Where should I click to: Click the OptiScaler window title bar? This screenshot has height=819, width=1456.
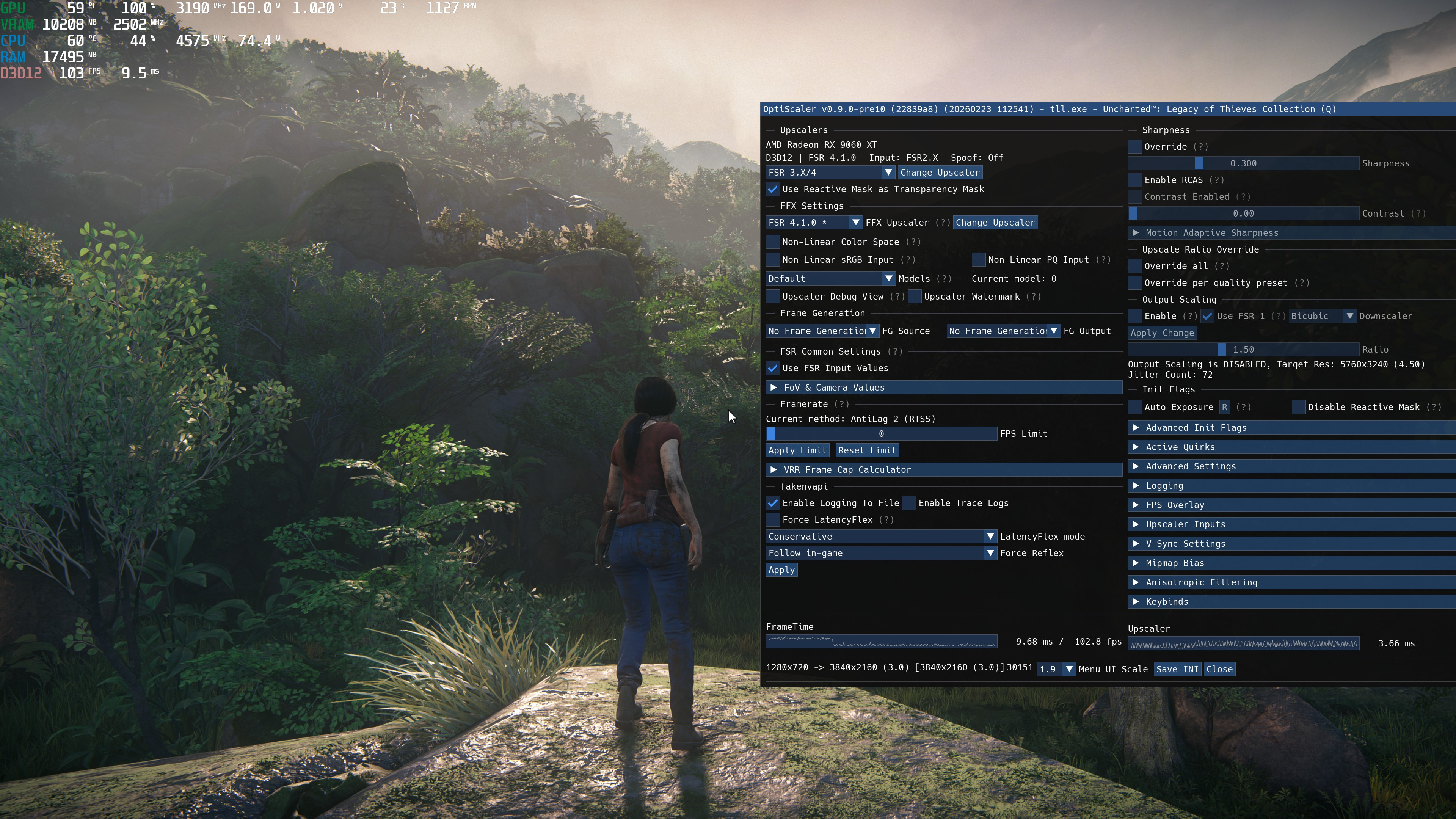pos(1108,109)
